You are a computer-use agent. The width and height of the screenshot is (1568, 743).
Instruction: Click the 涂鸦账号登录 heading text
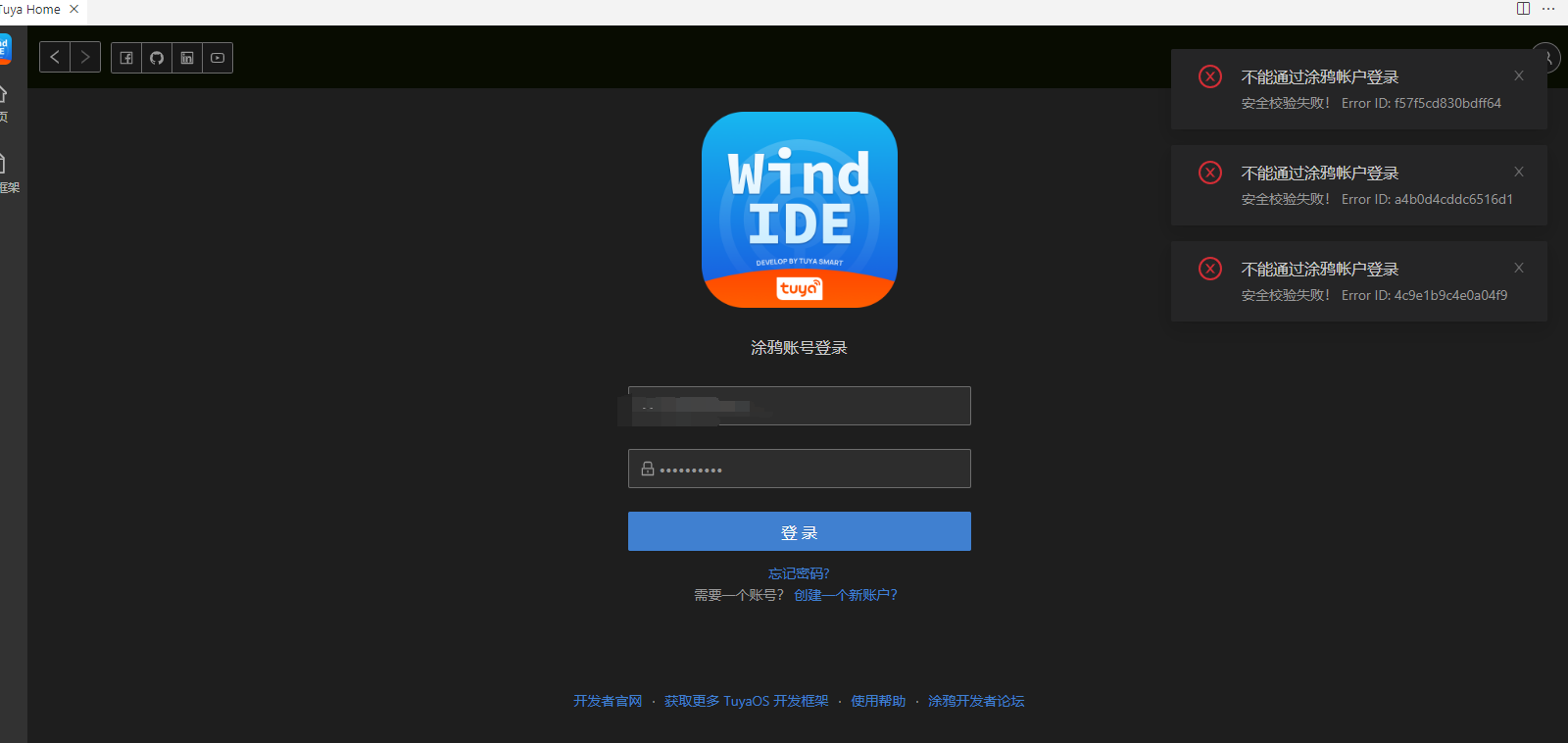[x=799, y=348]
